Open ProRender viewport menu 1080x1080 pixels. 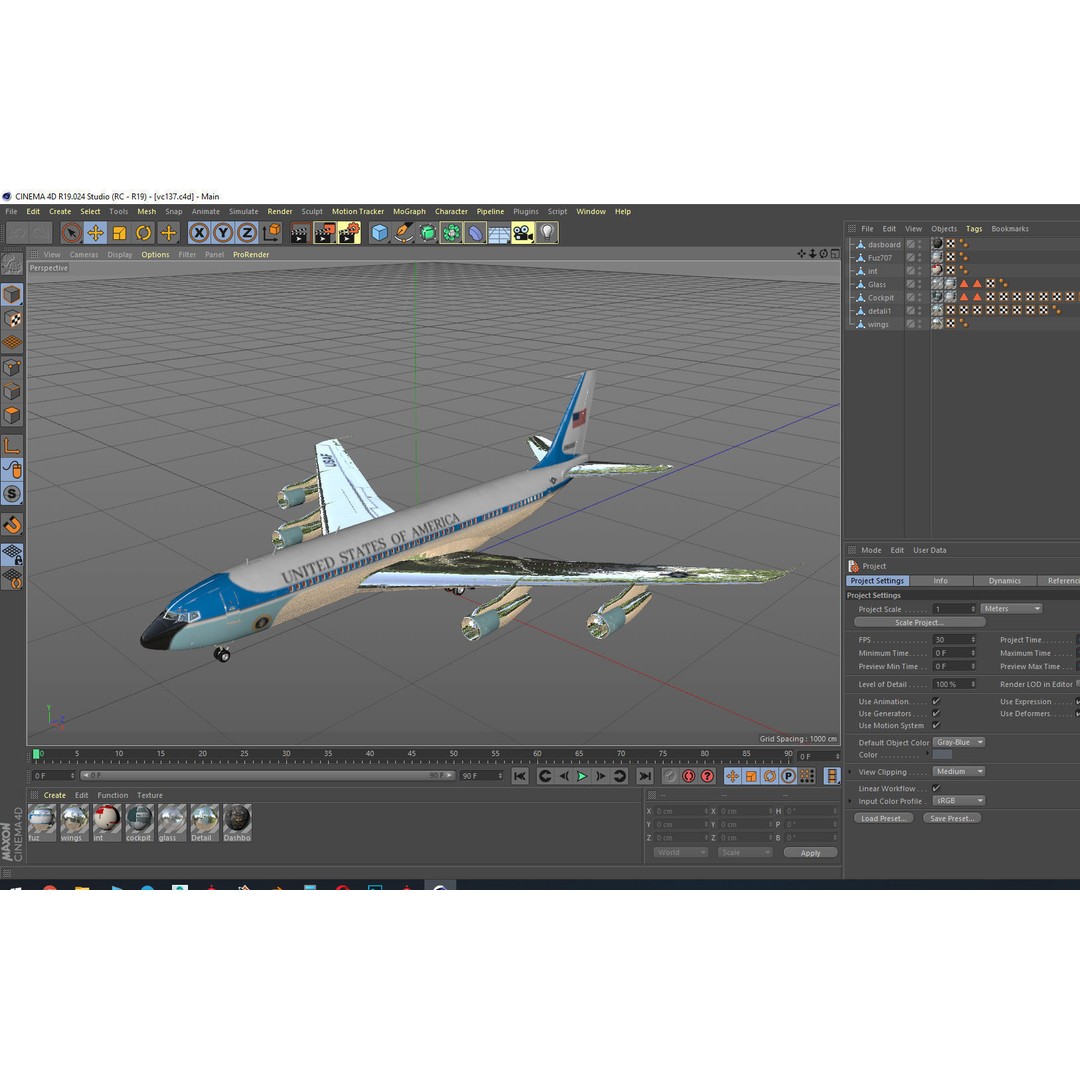coord(251,255)
